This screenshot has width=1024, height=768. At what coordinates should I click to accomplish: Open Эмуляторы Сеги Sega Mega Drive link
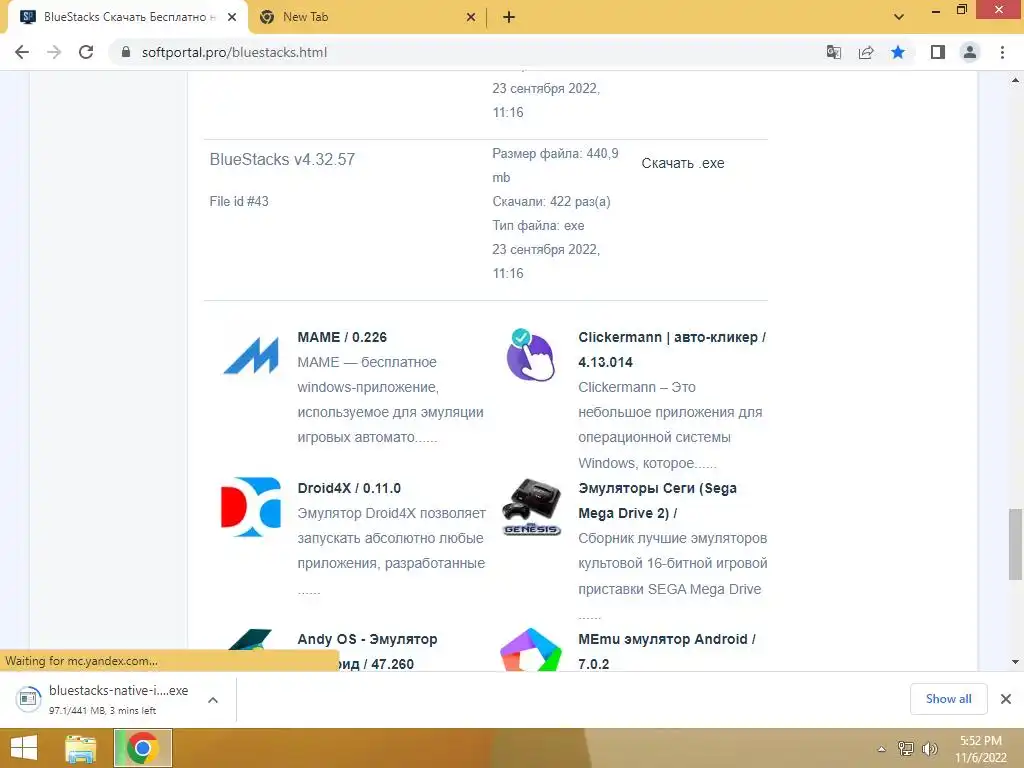click(x=658, y=500)
